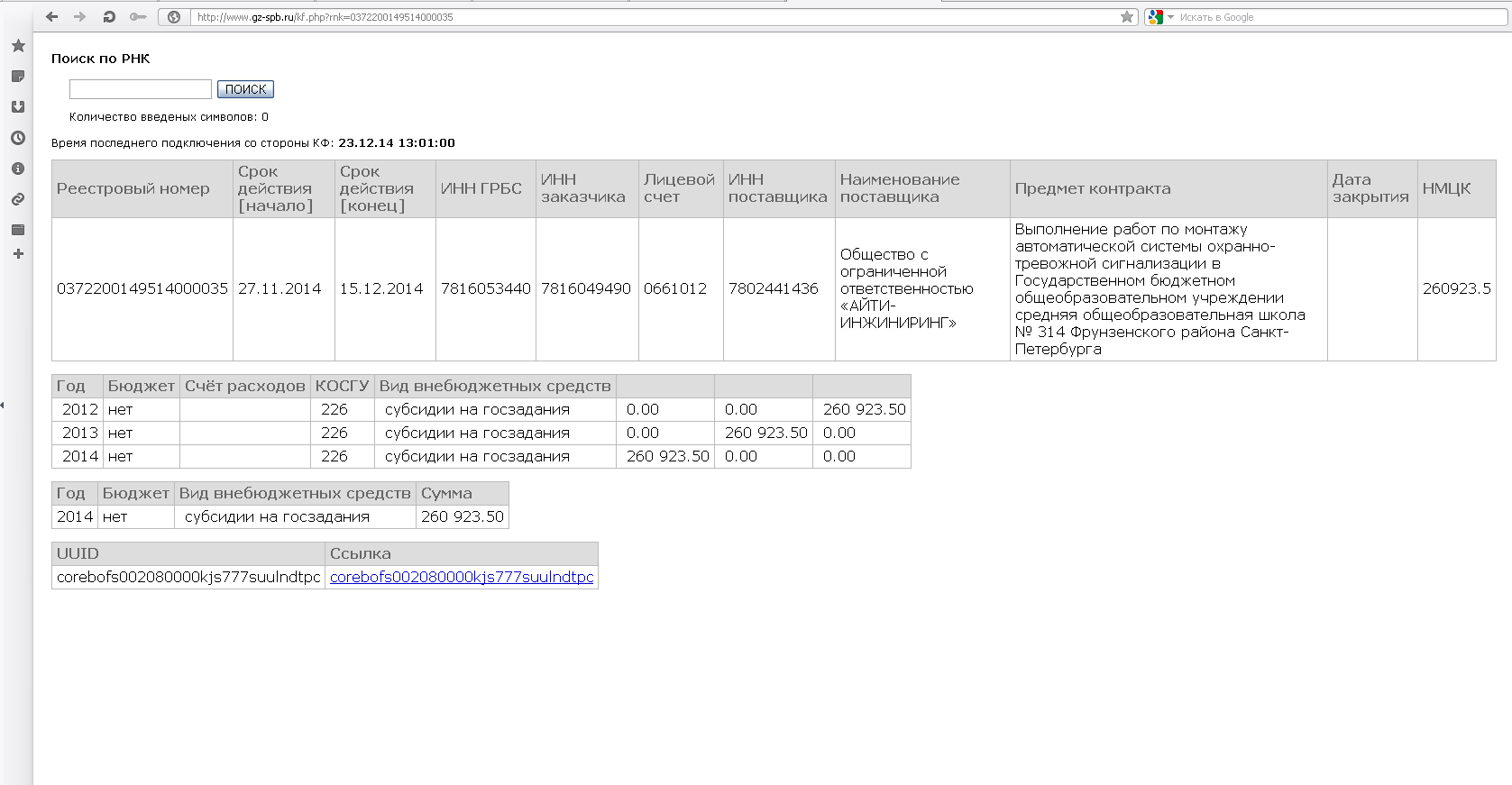Click the supplier name «АЙТИ-ИНЖИНИРИНГ» cell
1512x785 pixels.
click(x=922, y=288)
